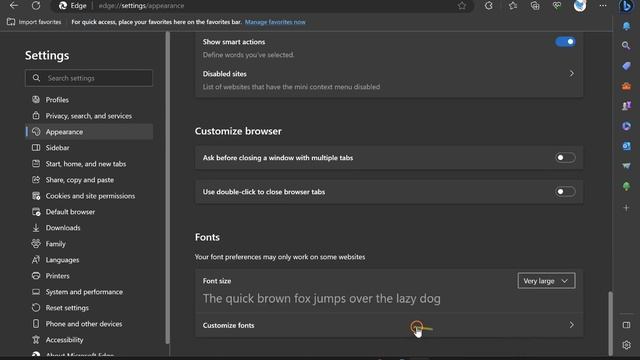Turn off Show smart actions toggle
This screenshot has width=640, height=360.
click(565, 42)
